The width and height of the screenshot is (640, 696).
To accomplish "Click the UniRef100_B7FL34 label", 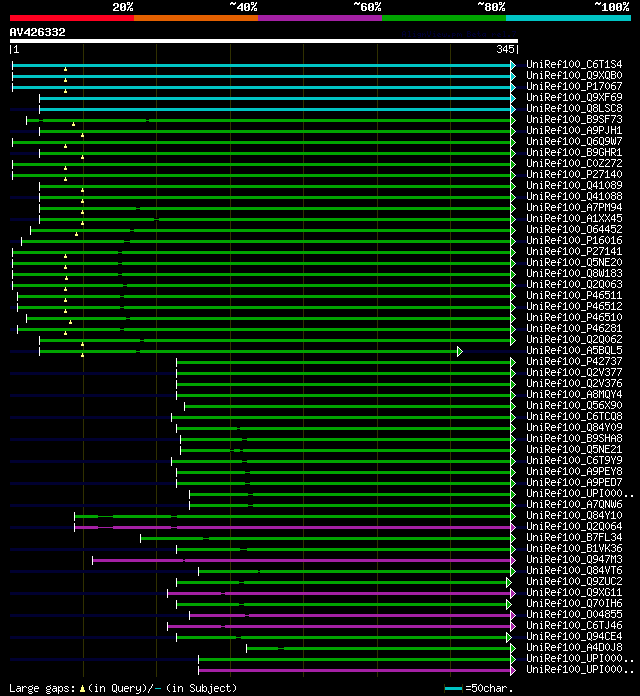I will 574,537.
